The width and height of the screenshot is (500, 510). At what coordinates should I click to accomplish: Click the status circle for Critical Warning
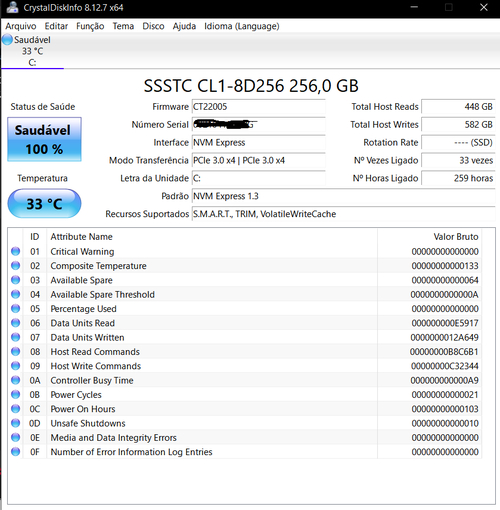point(15,251)
